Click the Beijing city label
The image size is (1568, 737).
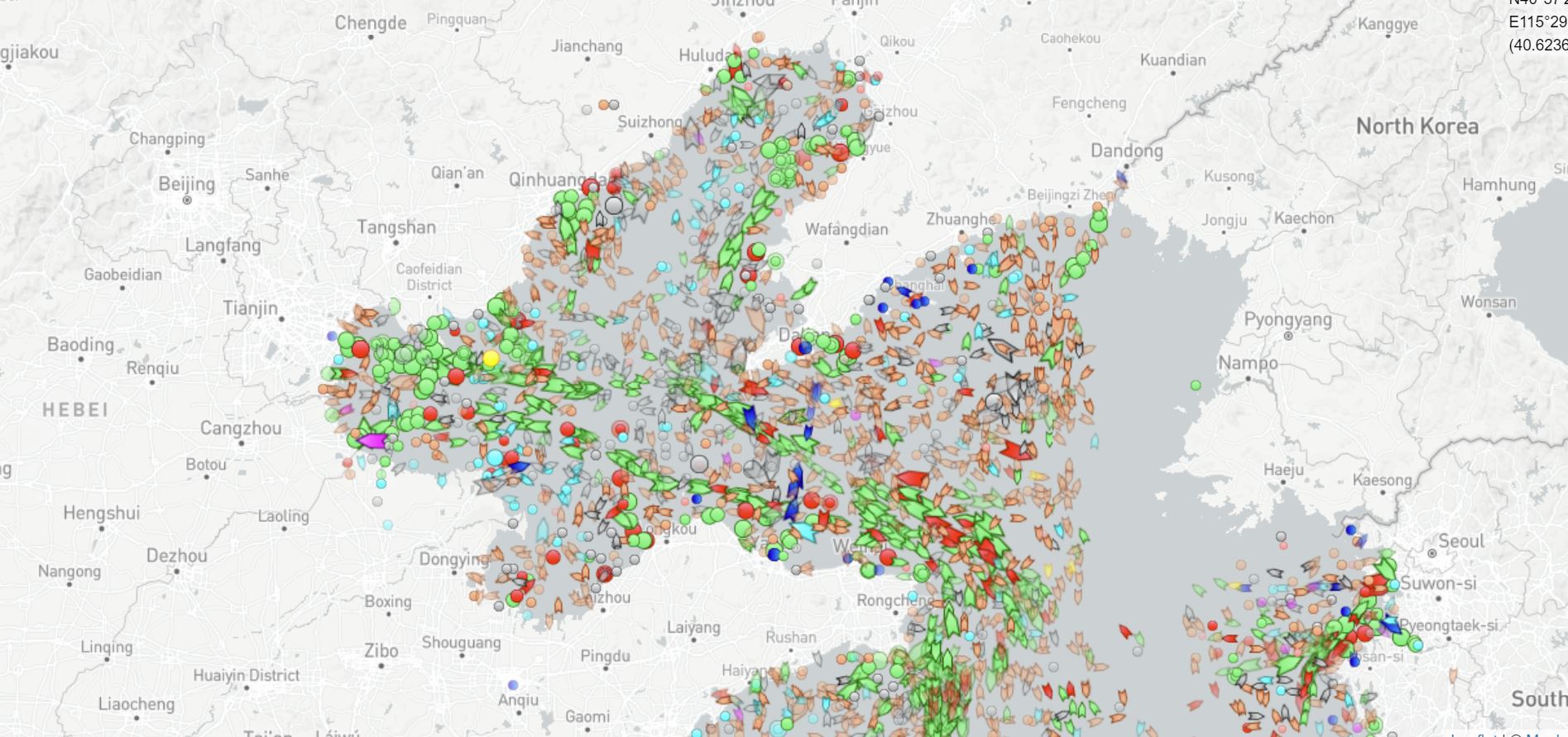186,184
